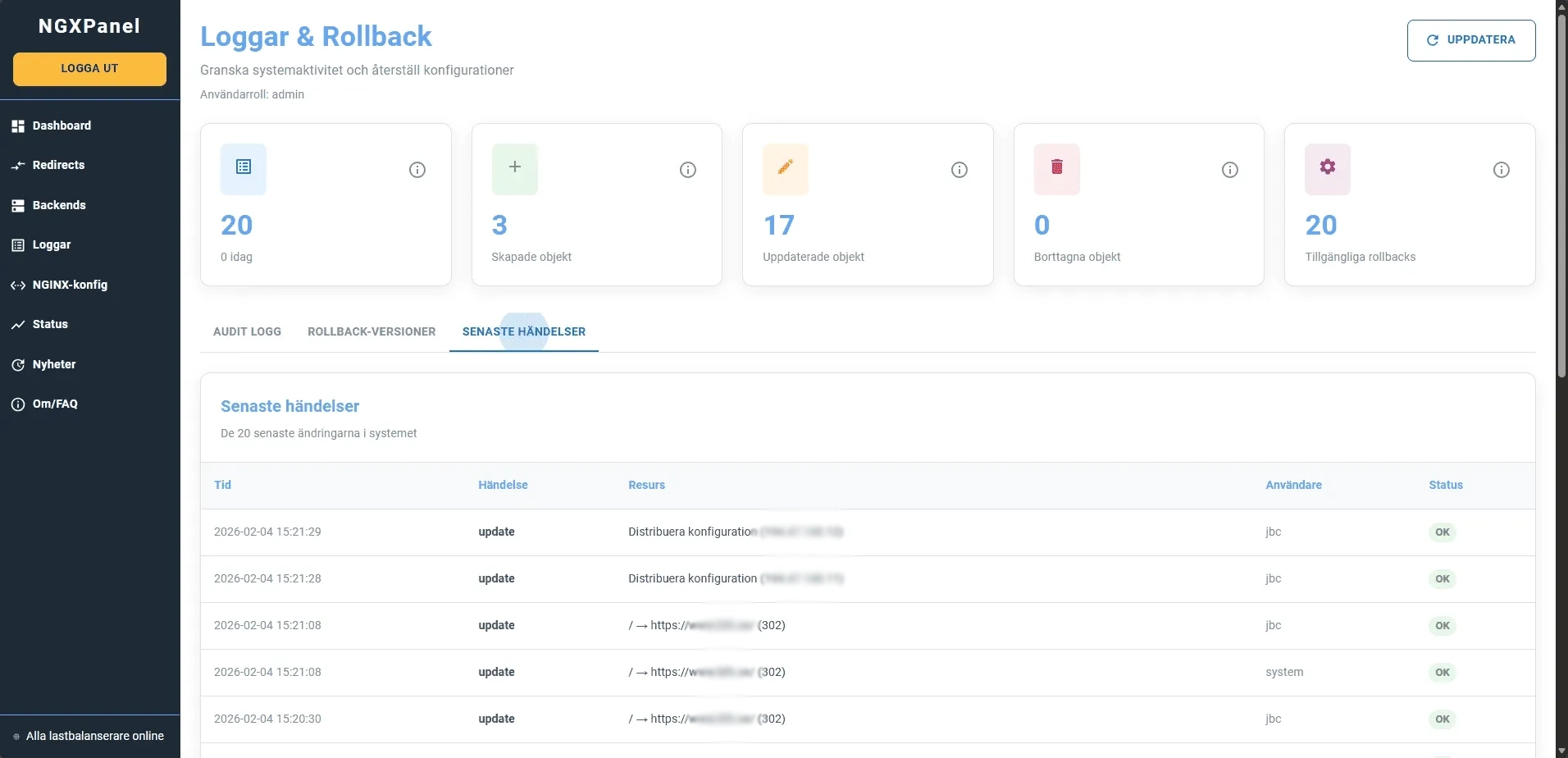
Task: Select the Senaste händelser tab
Action: [524, 331]
